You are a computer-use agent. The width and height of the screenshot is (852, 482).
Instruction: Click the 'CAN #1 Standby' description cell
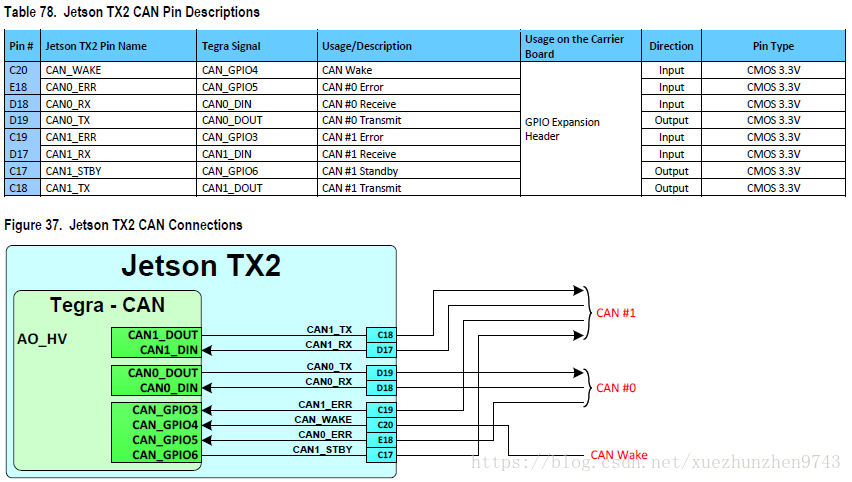click(418, 171)
